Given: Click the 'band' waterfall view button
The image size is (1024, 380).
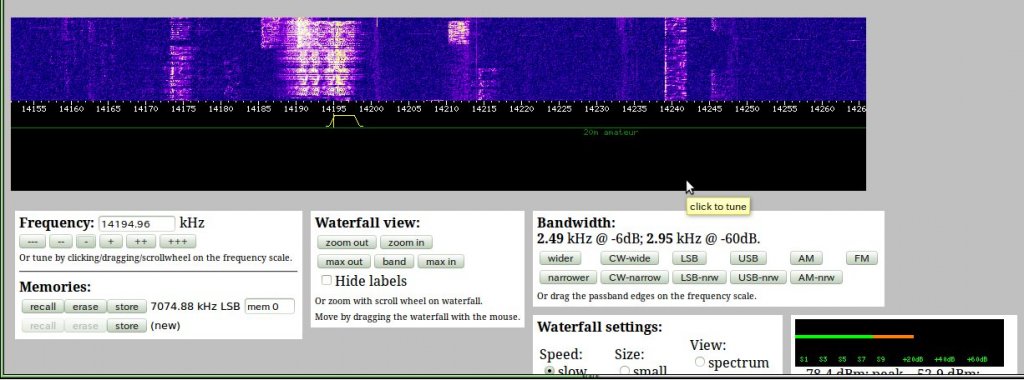Looking at the screenshot, I should pos(394,262).
